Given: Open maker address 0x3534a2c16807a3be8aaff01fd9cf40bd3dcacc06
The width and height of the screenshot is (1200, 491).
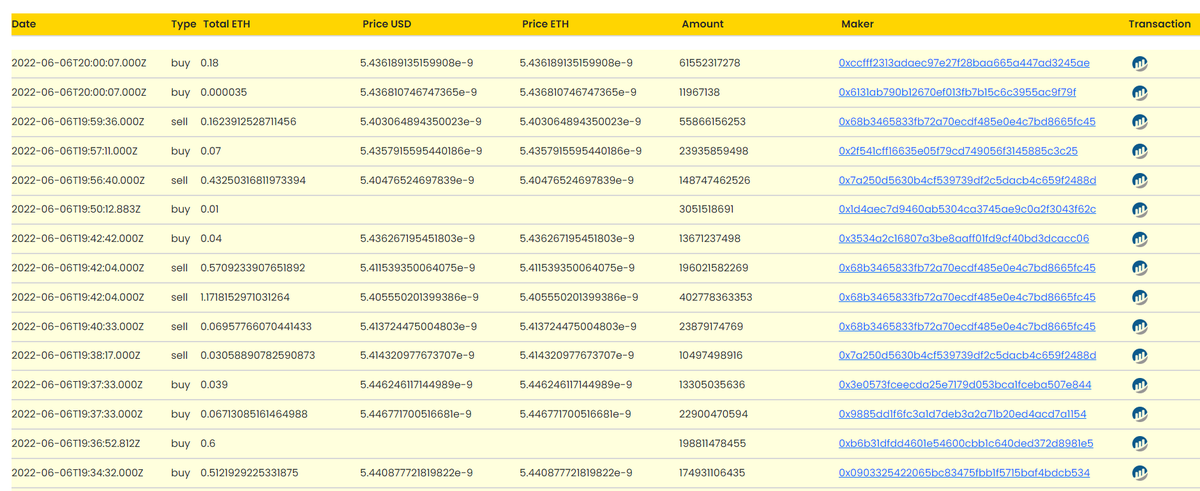Looking at the screenshot, I should click(964, 239).
